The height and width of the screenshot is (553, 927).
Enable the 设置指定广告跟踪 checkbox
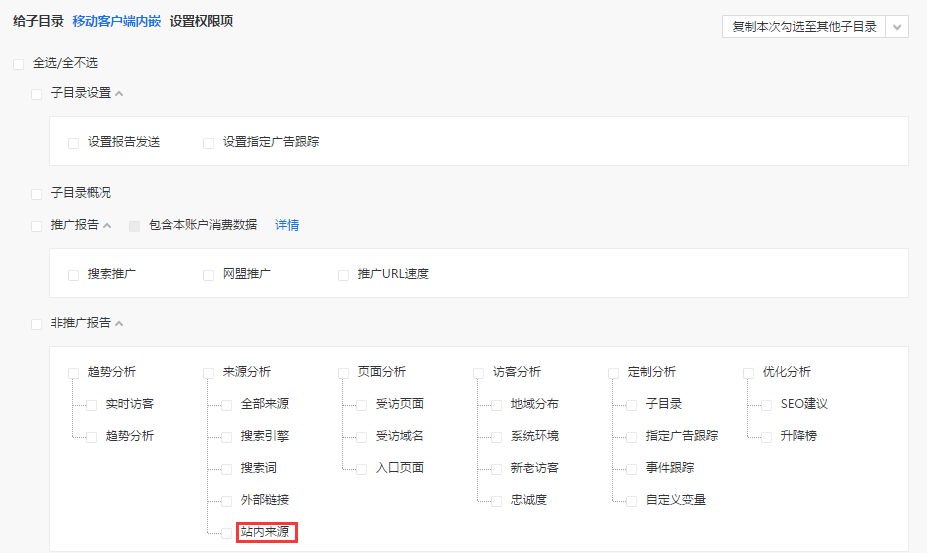click(209, 143)
